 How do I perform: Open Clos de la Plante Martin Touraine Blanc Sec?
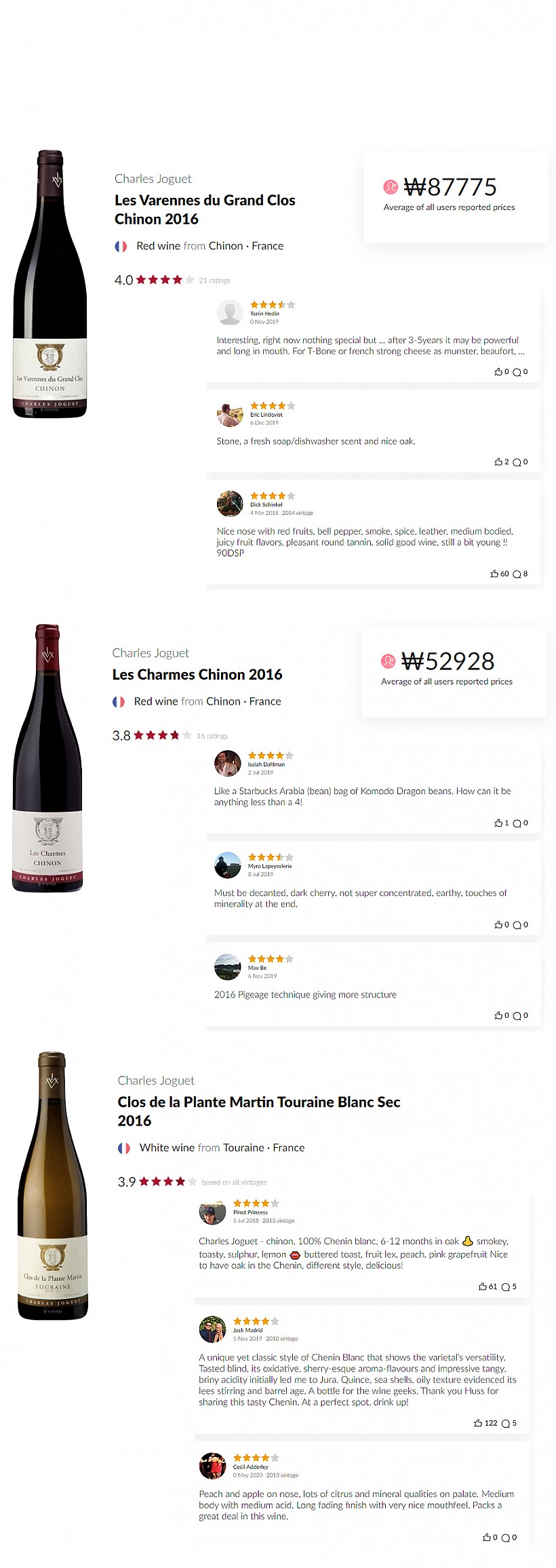tap(259, 1111)
